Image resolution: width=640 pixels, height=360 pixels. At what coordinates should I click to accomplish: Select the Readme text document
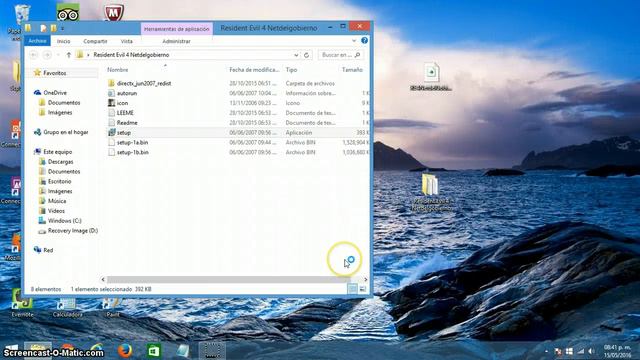[x=127, y=122]
